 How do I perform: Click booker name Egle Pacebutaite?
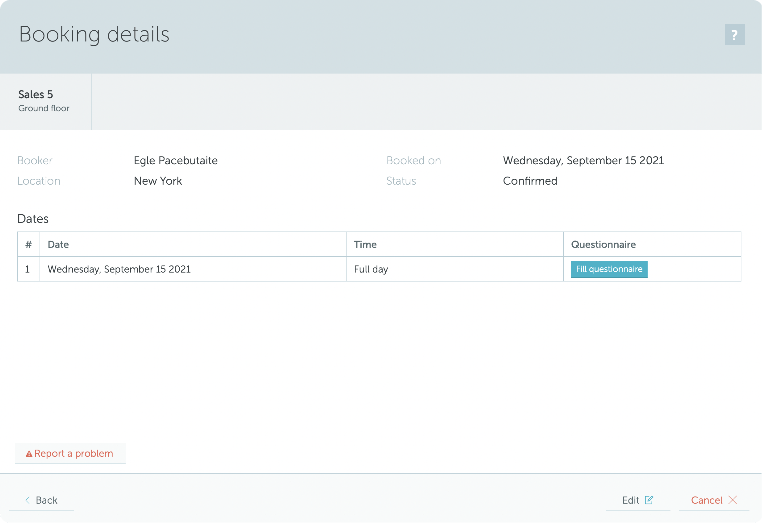176,161
